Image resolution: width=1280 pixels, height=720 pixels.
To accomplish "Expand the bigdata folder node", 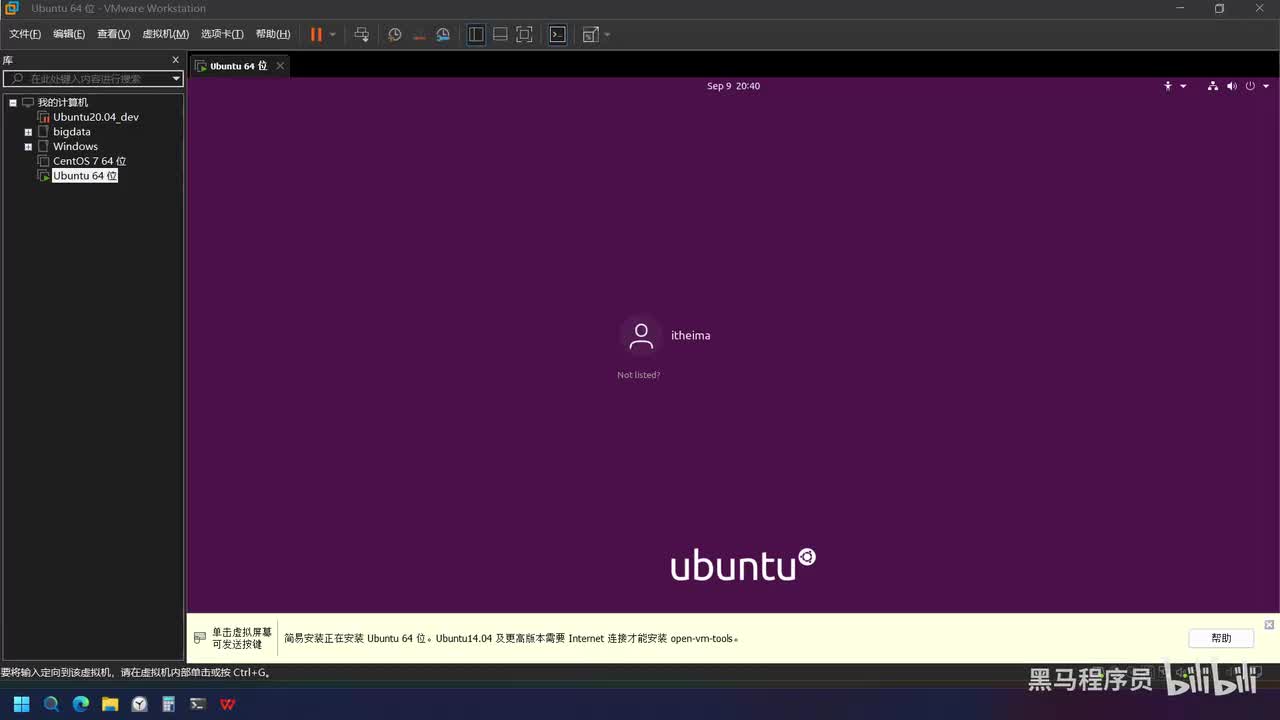I will coord(28,132).
